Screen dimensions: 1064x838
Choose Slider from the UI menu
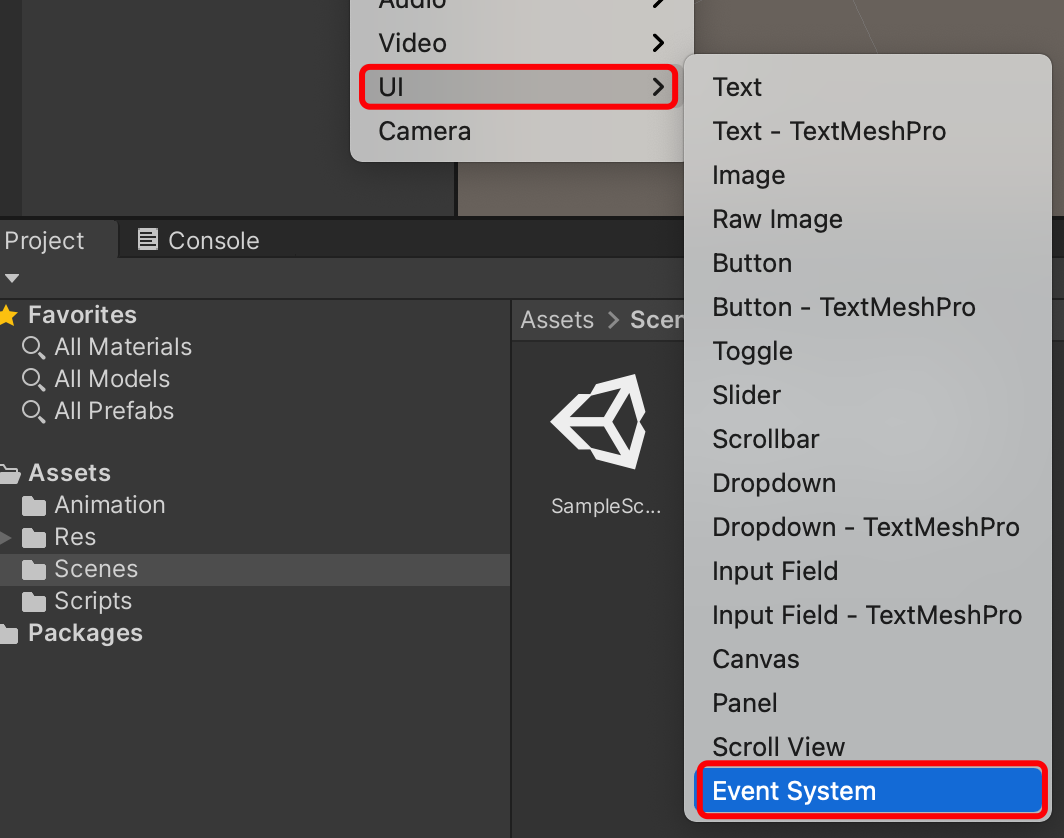(746, 395)
